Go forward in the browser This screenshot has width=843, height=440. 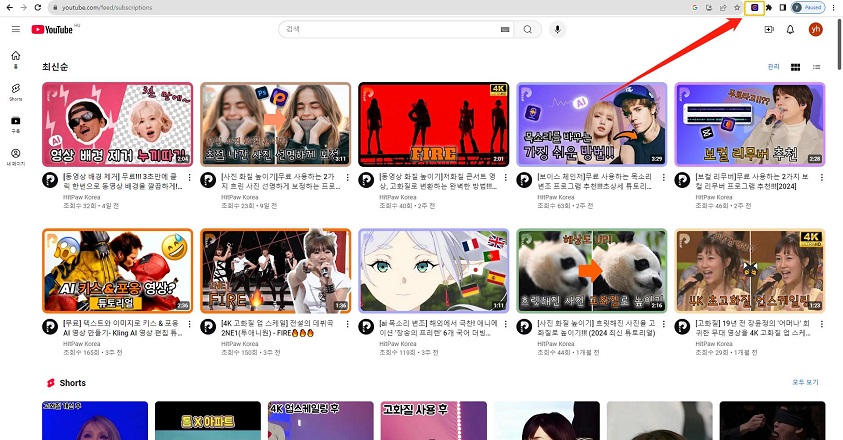24,8
